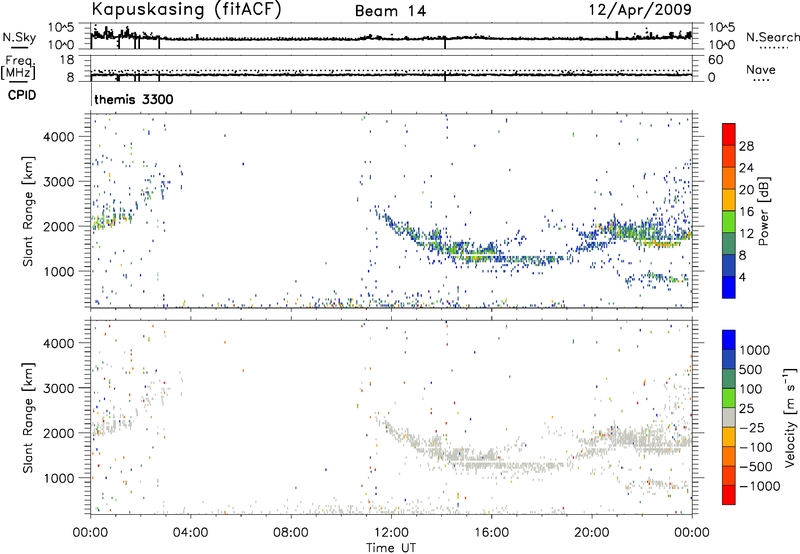Click the "12" label on Power color bar
Screen dimensions: 800x554
(746, 234)
